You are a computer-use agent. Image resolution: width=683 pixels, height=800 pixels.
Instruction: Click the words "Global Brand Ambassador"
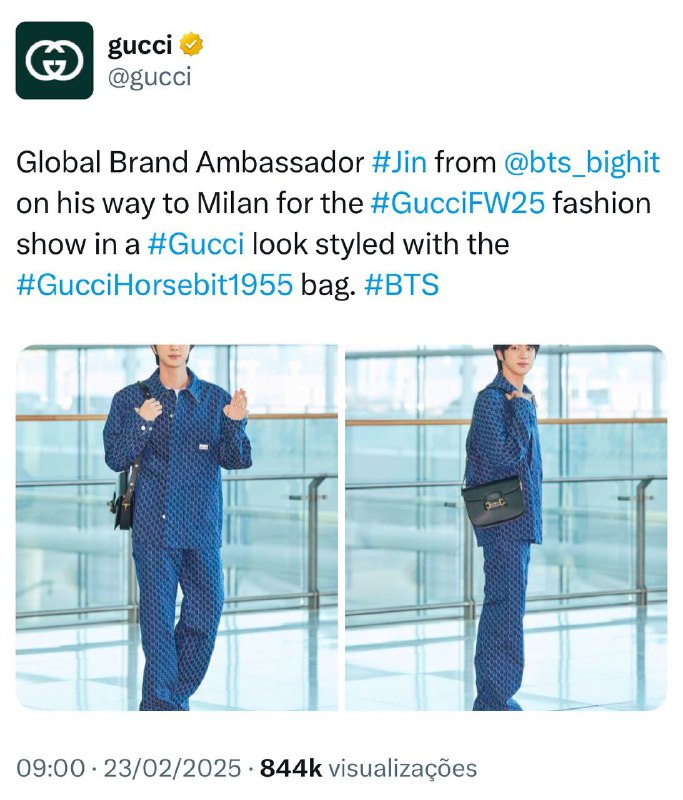point(190,162)
